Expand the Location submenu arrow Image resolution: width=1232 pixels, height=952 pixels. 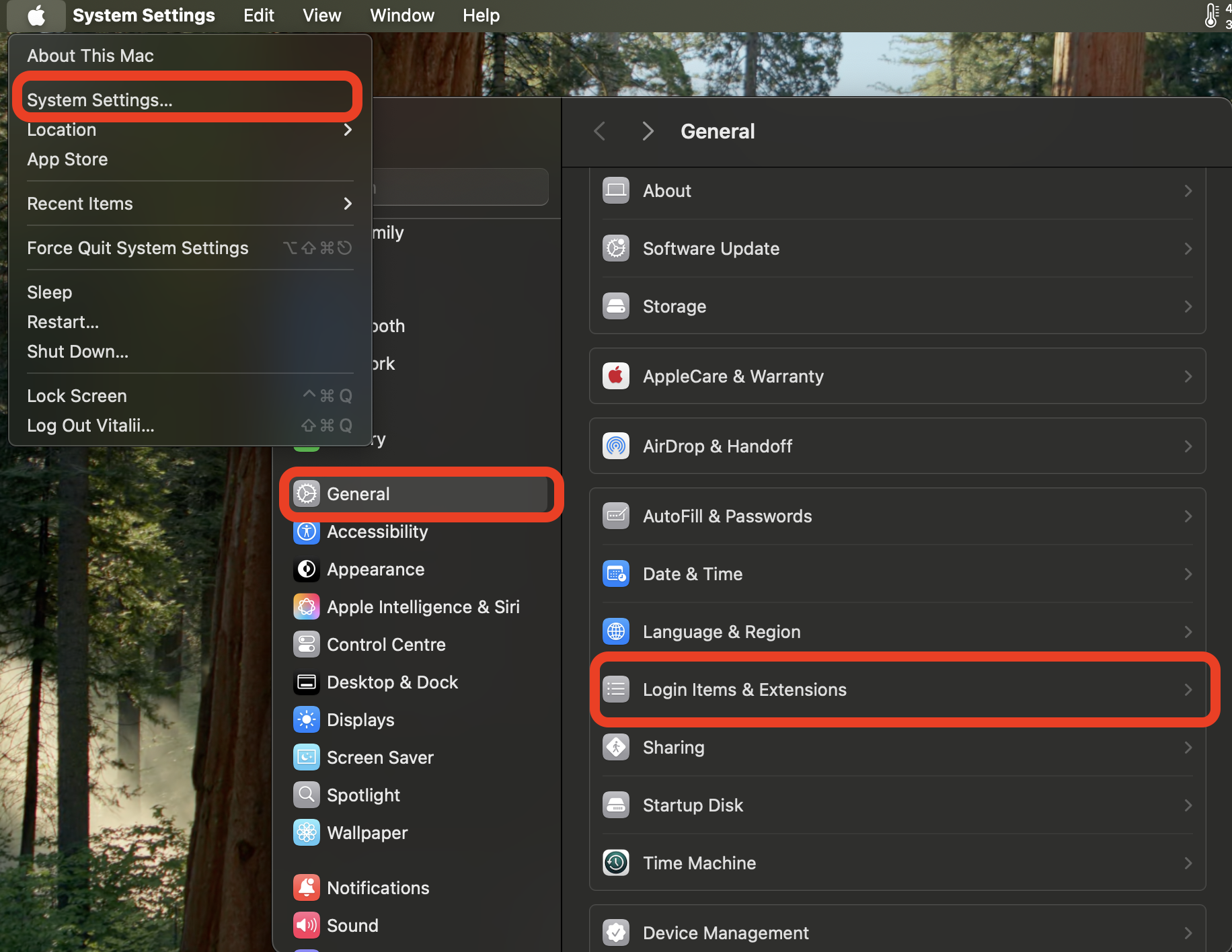click(x=348, y=130)
